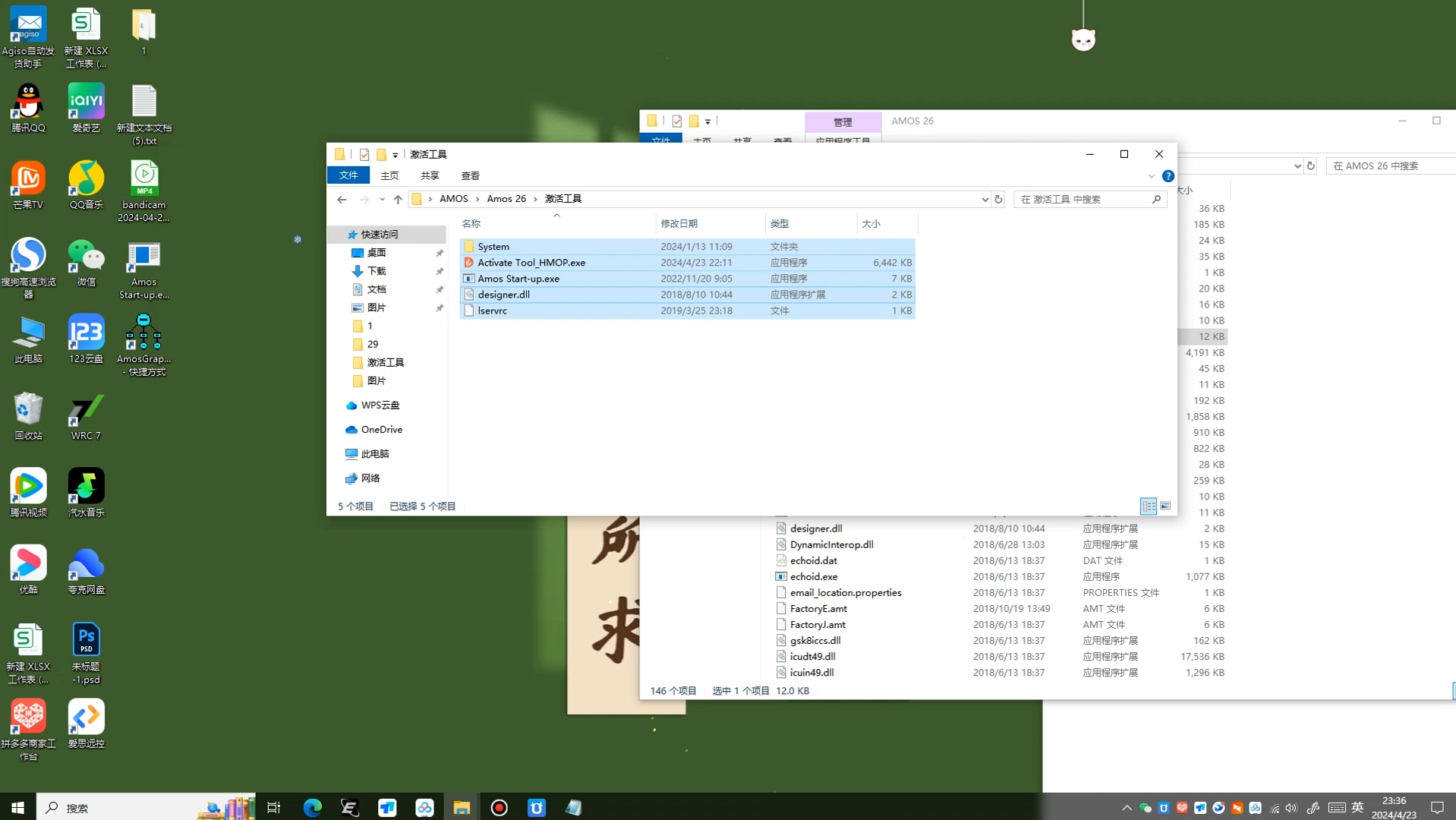Open the AmosGraphics shortcut desktop icon
The width and height of the screenshot is (1456, 820).
click(143, 345)
